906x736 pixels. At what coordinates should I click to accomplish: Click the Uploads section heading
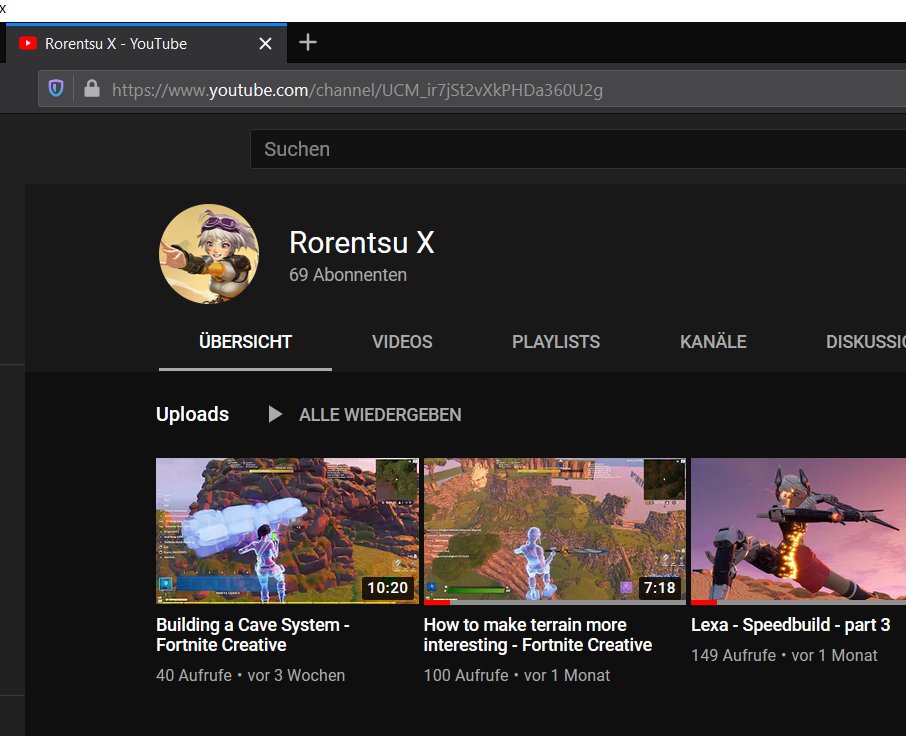click(x=192, y=414)
